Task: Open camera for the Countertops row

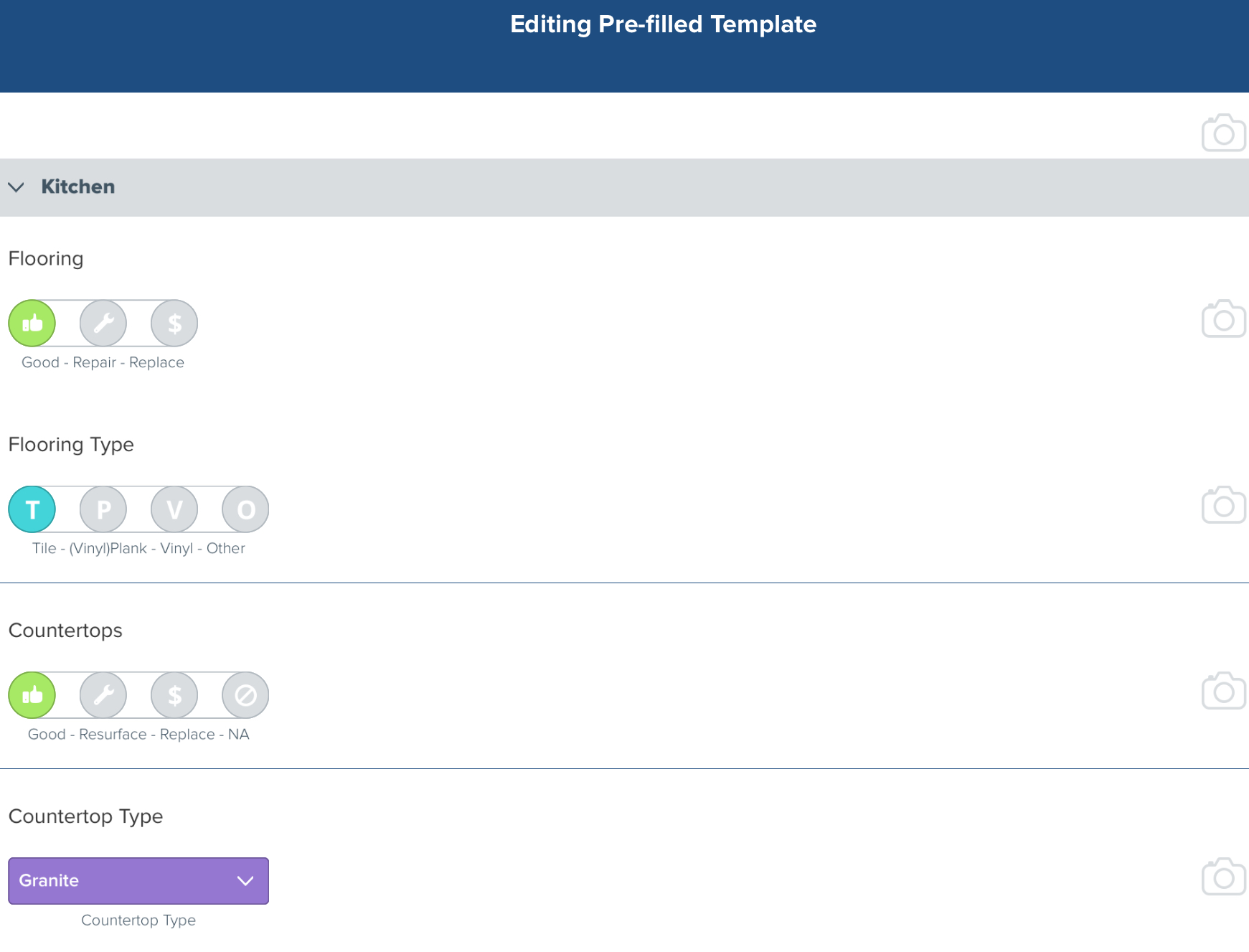Action: (1223, 691)
